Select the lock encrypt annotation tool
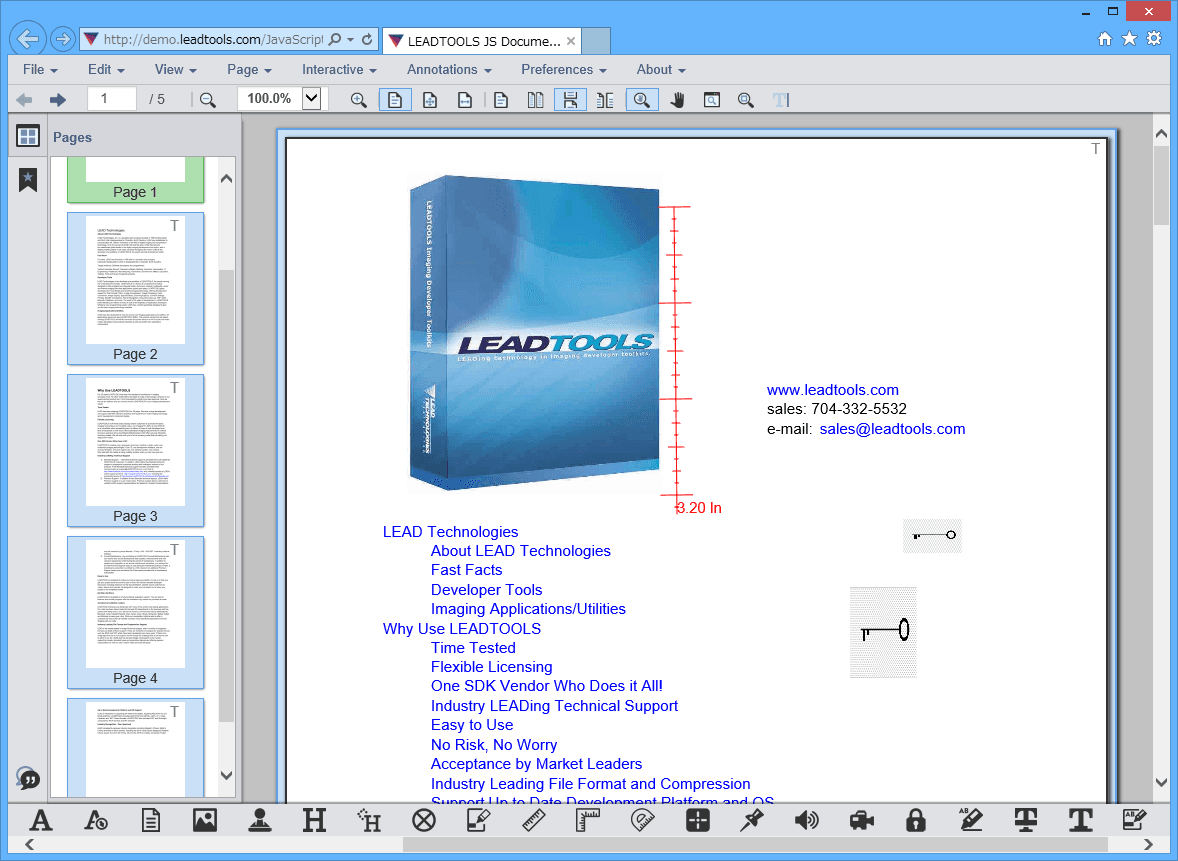This screenshot has height=861, width=1178. point(916,820)
